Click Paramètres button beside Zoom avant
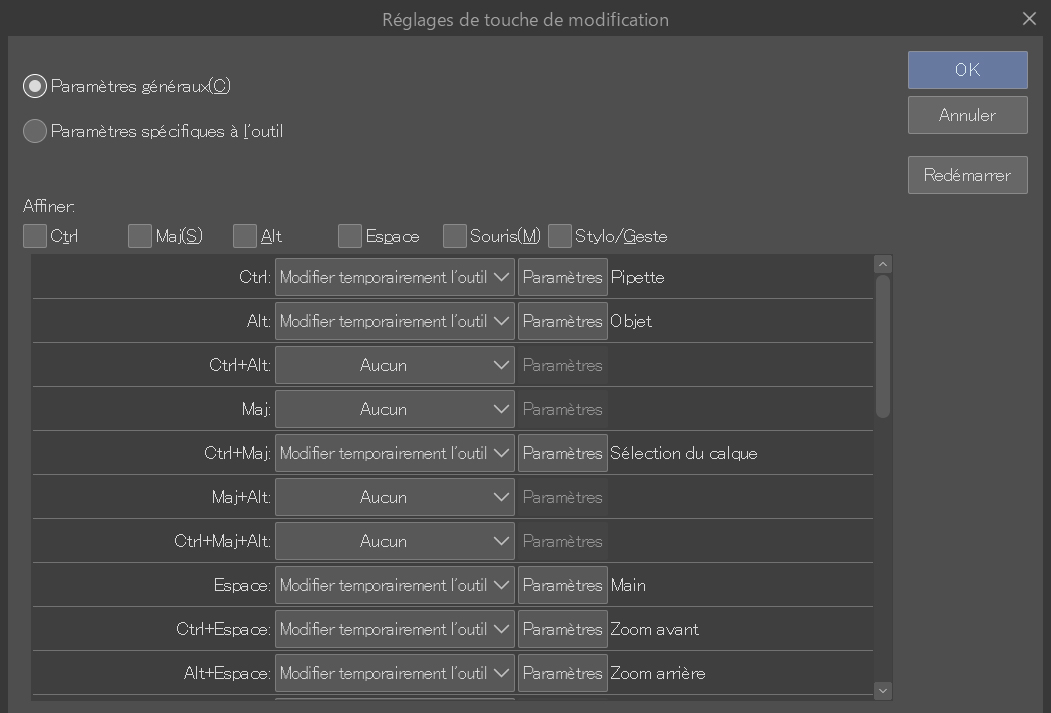Screen dimensions: 1051x713 562,629
